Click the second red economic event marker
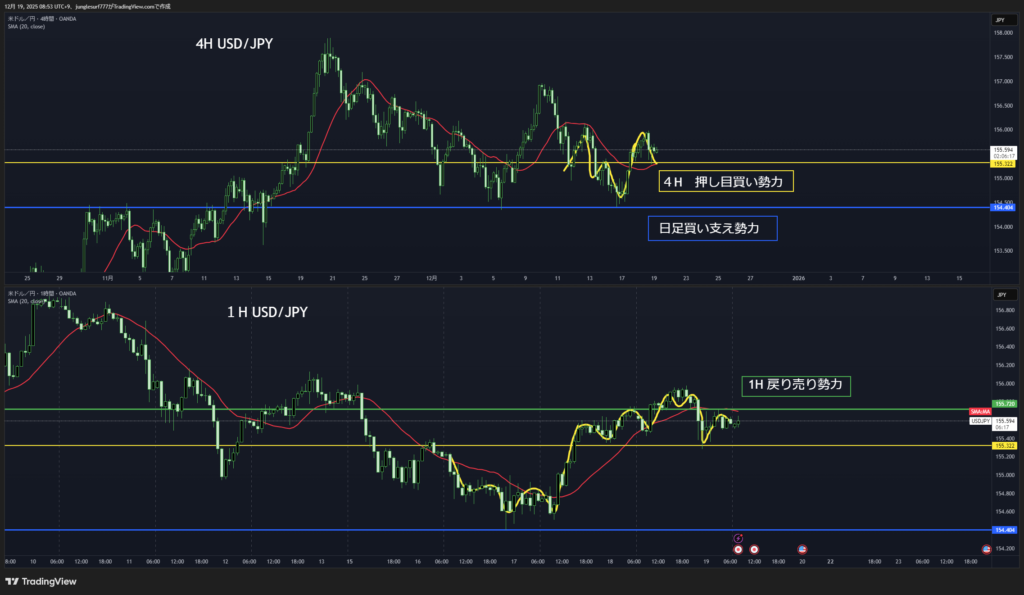 coord(754,549)
